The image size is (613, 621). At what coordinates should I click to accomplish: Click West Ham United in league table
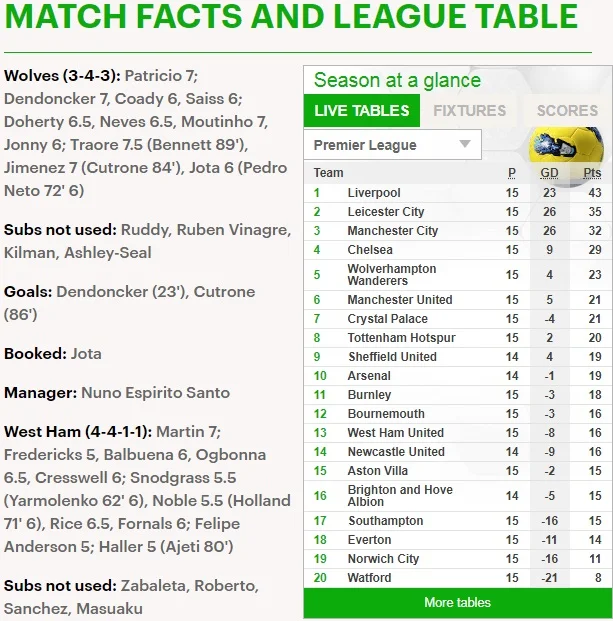(x=395, y=433)
